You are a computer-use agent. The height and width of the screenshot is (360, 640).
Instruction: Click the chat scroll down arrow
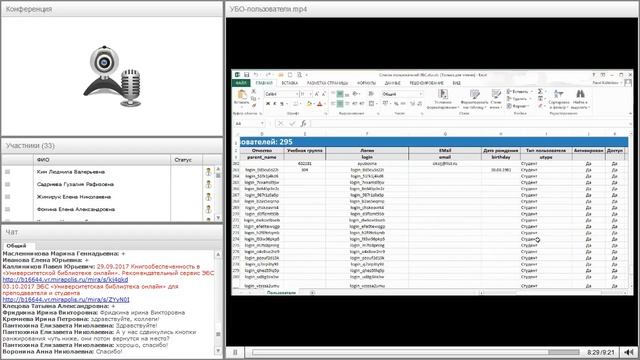click(x=218, y=351)
